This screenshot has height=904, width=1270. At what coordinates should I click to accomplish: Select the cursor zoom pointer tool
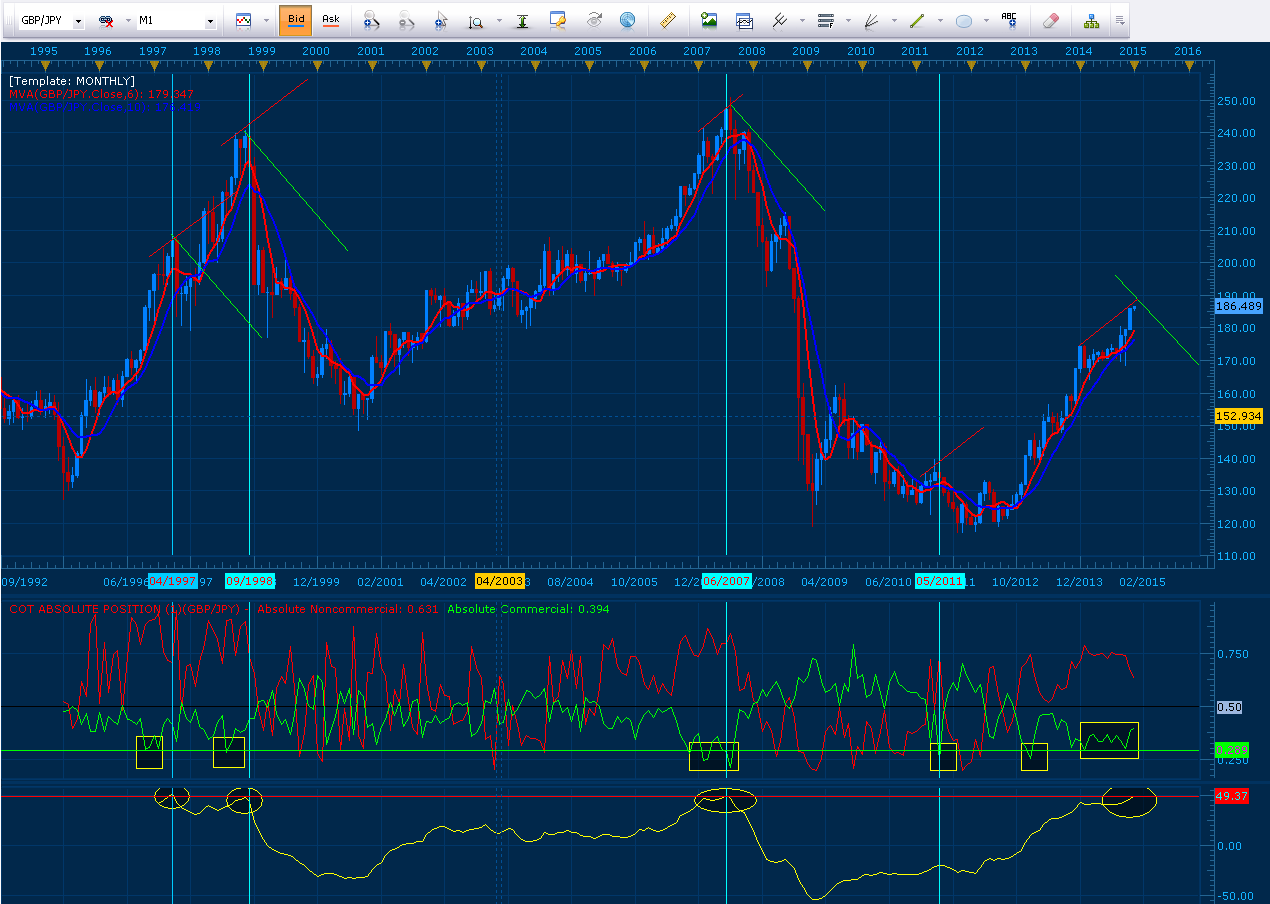point(441,20)
